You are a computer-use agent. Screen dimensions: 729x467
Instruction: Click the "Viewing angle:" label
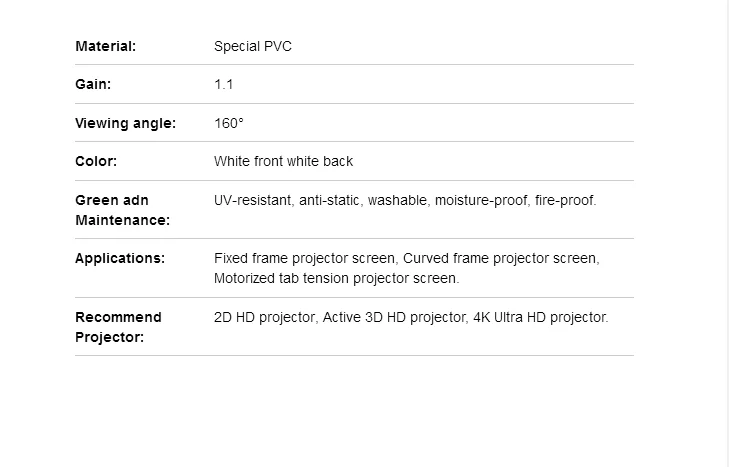pyautogui.click(x=125, y=123)
